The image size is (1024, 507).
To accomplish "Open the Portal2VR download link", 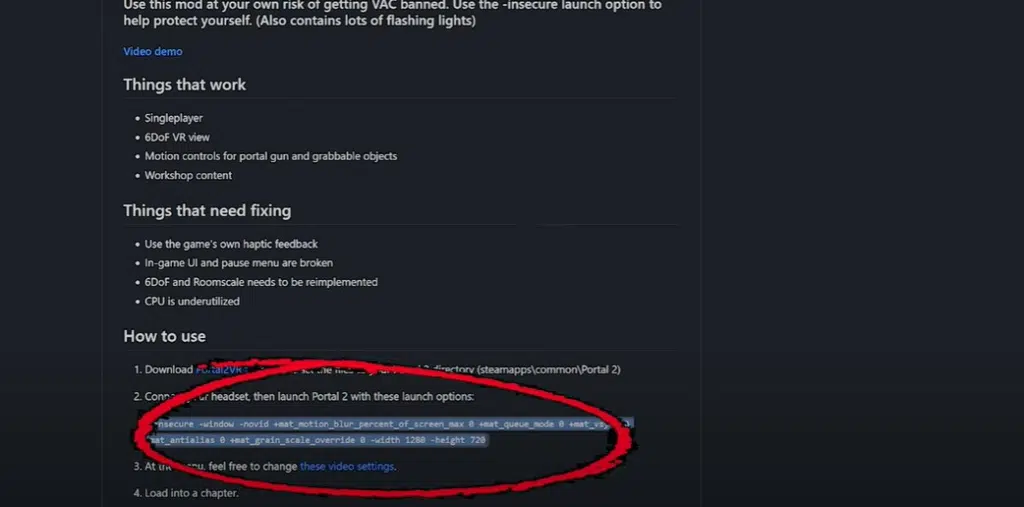I will tap(219, 369).
